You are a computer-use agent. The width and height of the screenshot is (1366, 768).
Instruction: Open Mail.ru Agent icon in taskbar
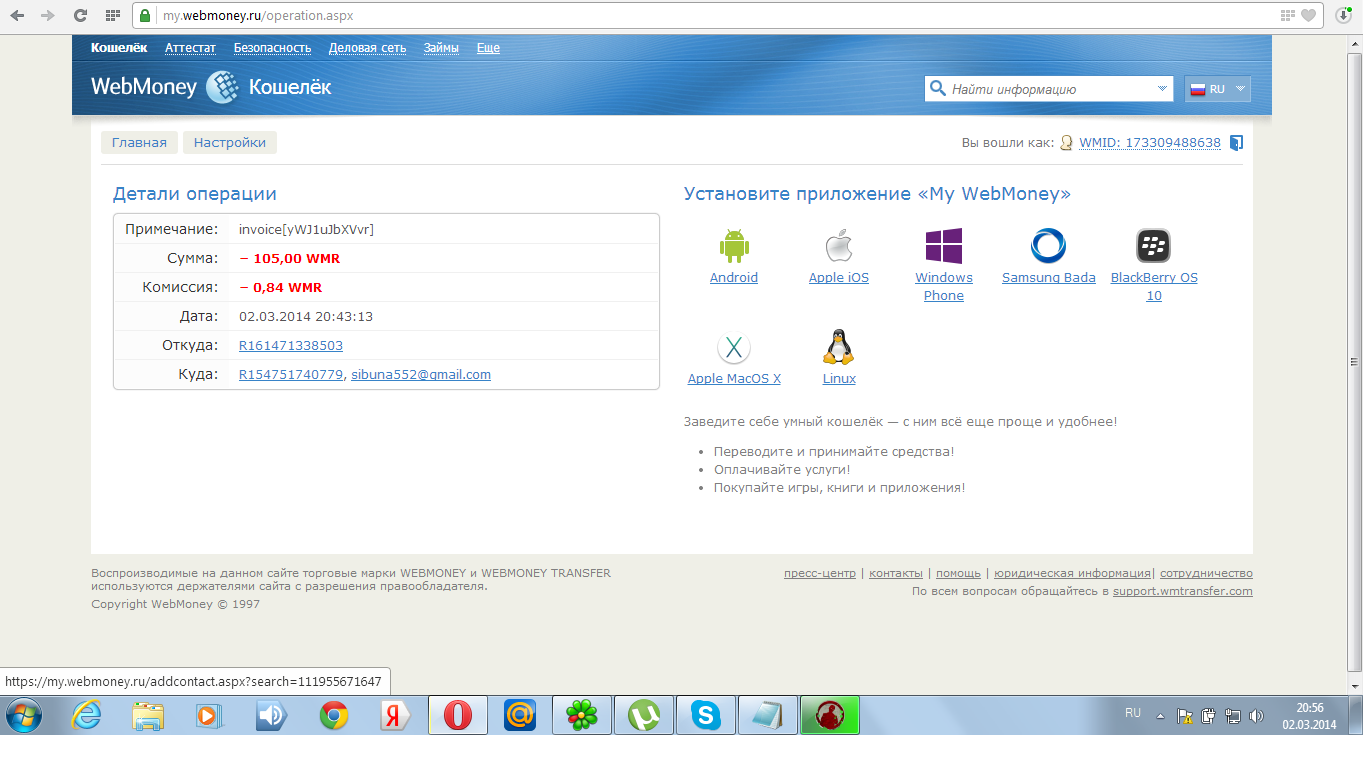[x=520, y=715]
